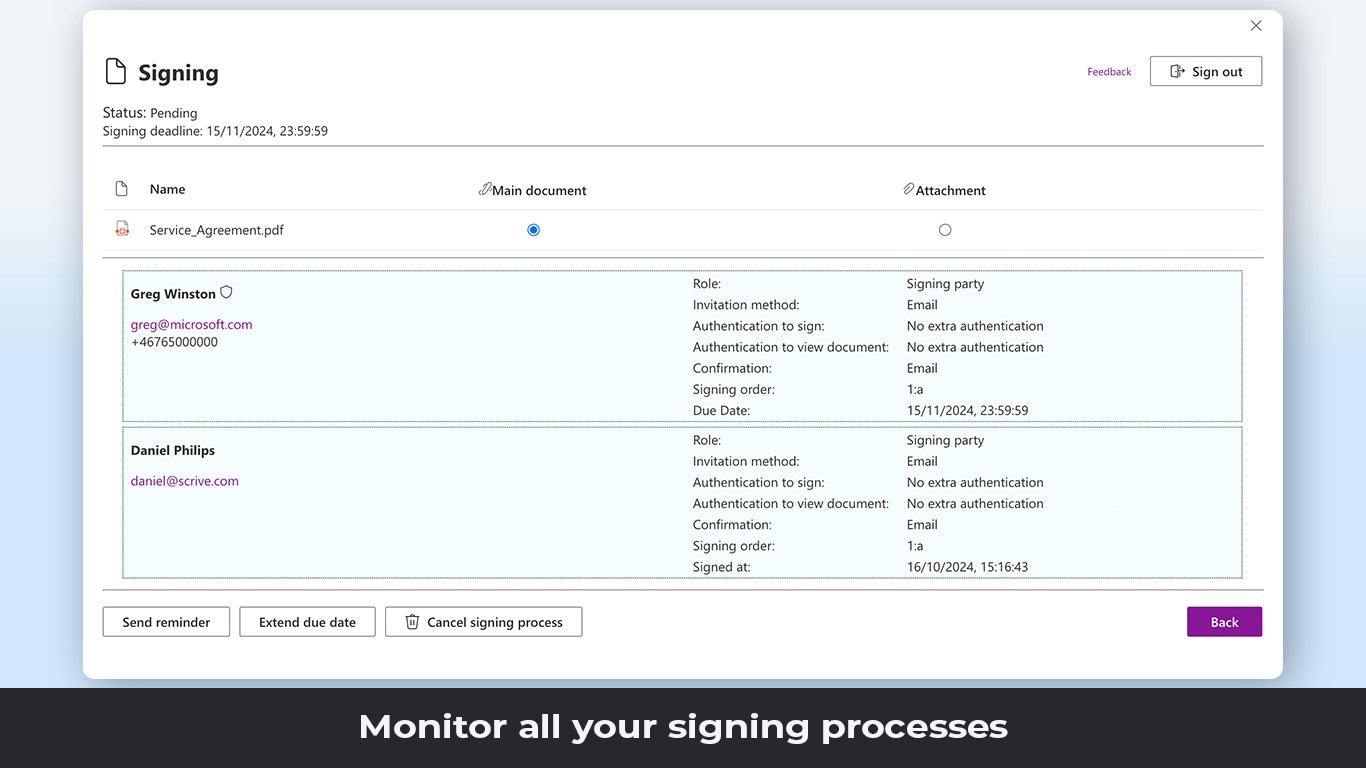Select Main document radio for Service_Agreement.pdf
1366x768 pixels.
(533, 230)
